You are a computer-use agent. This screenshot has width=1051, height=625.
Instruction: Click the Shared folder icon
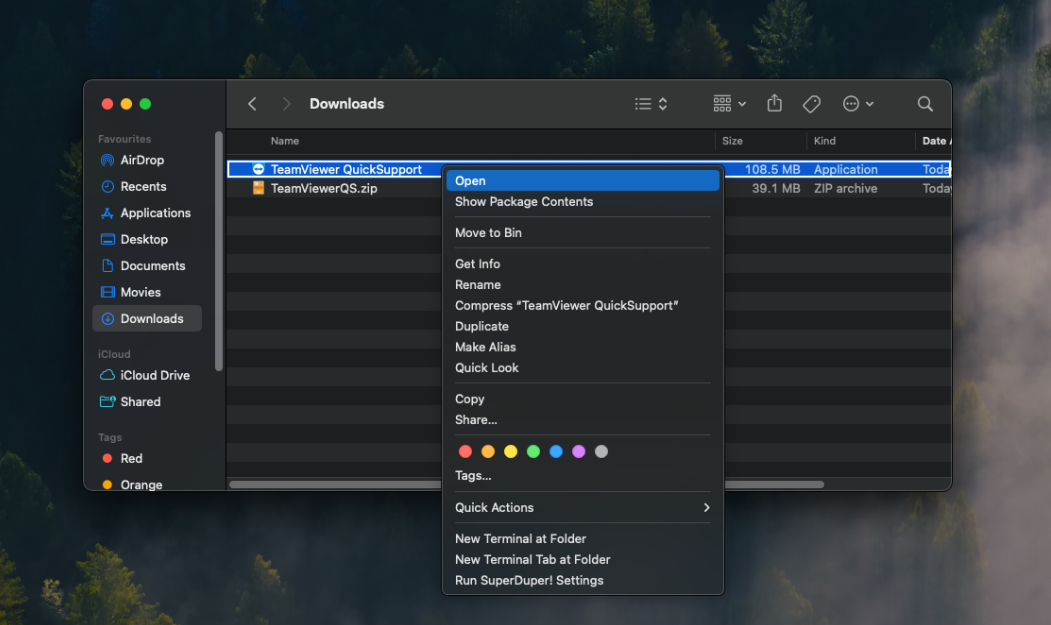(107, 402)
